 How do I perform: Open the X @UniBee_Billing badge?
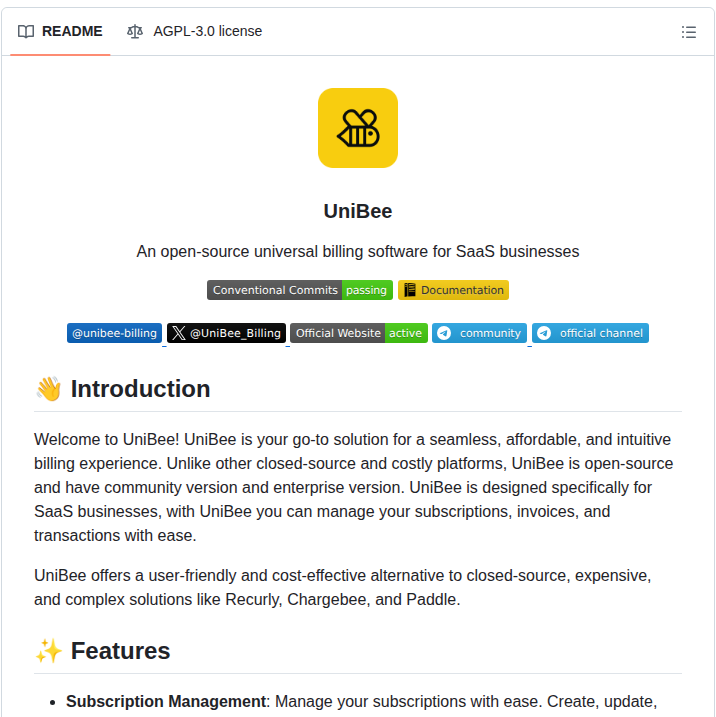(226, 333)
